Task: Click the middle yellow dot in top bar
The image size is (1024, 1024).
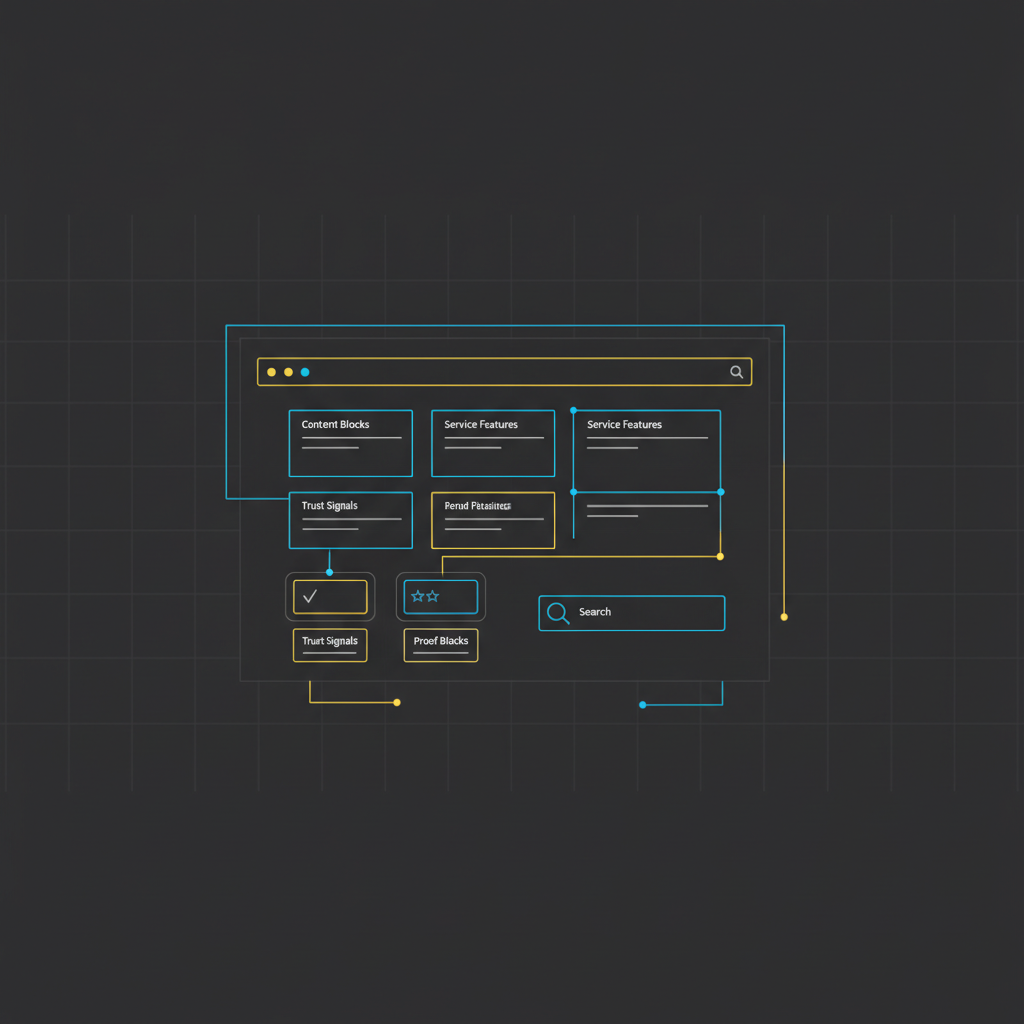Action: (x=289, y=372)
